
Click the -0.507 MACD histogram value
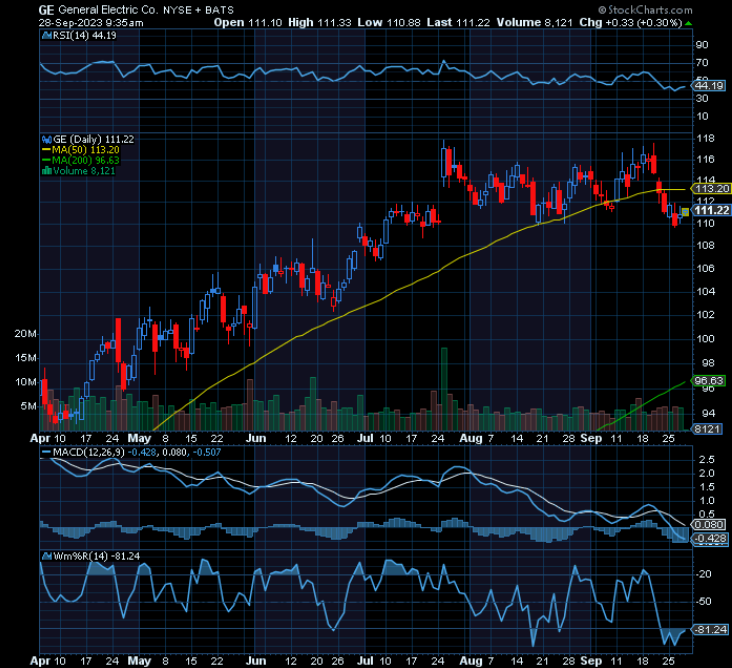pos(206,452)
